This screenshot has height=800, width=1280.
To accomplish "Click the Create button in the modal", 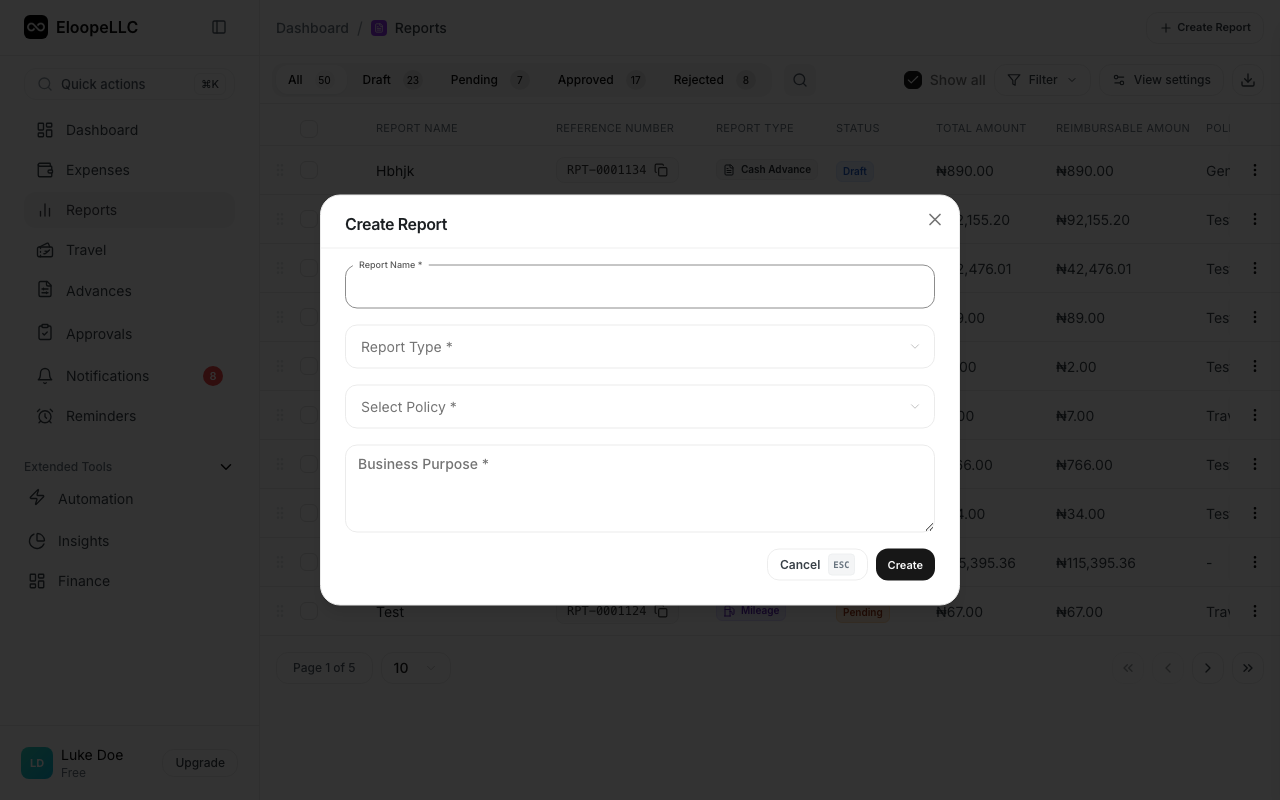I will coord(904,564).
